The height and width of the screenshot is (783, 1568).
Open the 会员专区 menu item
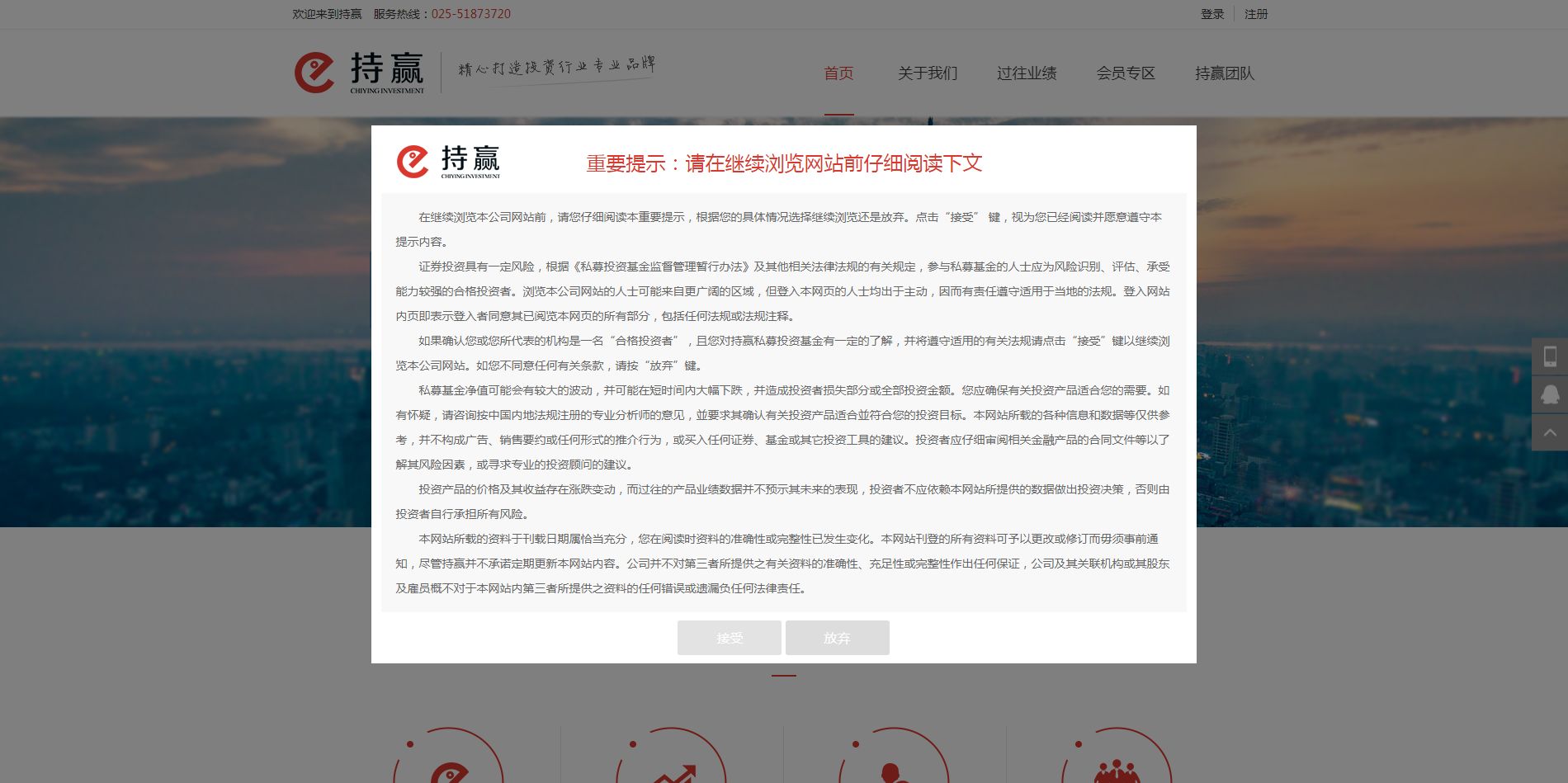coord(1126,73)
